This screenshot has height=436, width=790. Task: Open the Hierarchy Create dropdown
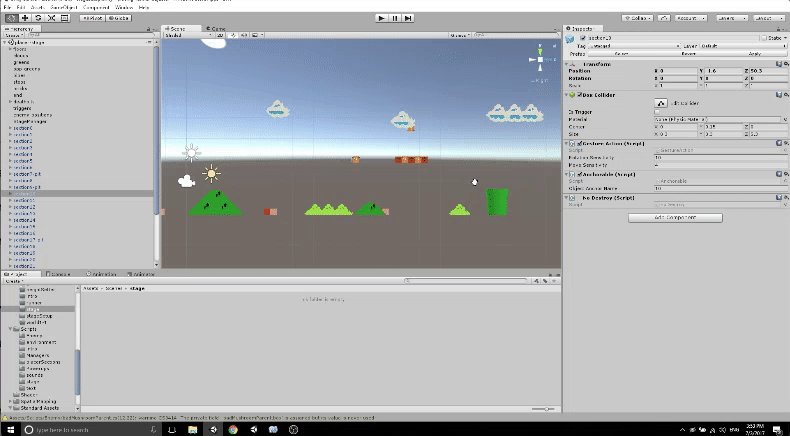[x=13, y=35]
